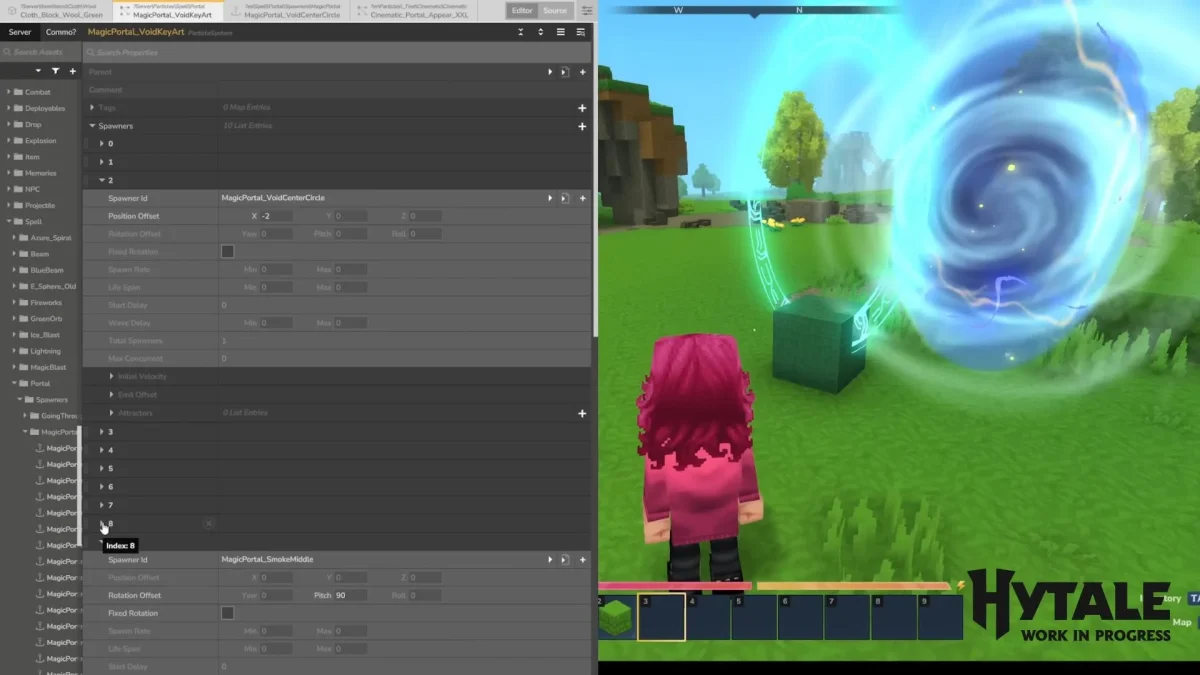This screenshot has height=675, width=1200.
Task: Select hotbar slot 9 in game
Action: click(x=940, y=618)
